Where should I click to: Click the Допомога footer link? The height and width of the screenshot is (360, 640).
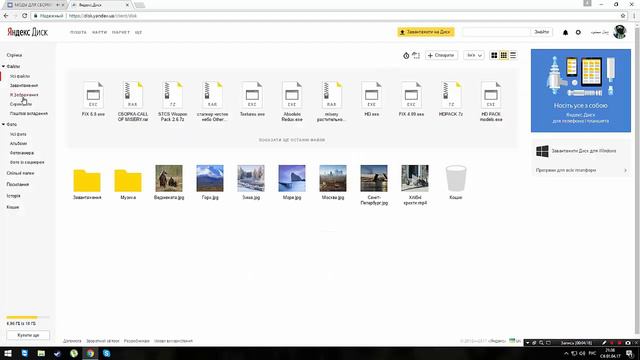click(x=72, y=341)
